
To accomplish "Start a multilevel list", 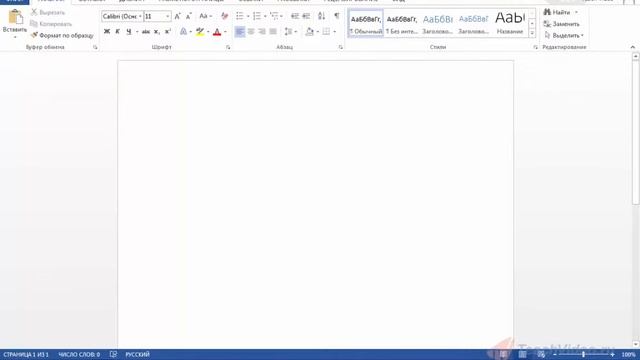I will pos(274,16).
